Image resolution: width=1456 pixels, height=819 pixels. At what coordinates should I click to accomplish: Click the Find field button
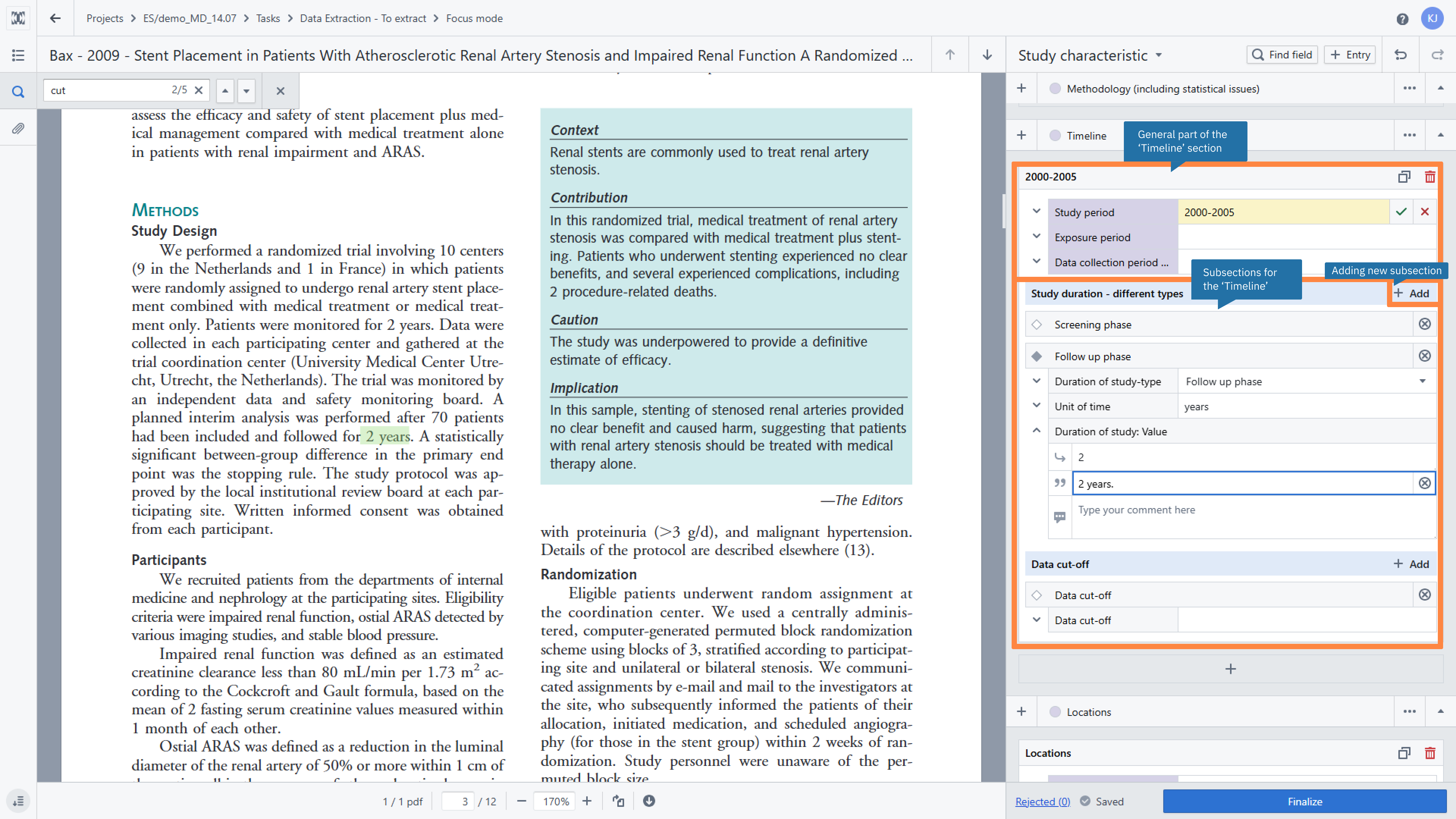tap(1282, 55)
